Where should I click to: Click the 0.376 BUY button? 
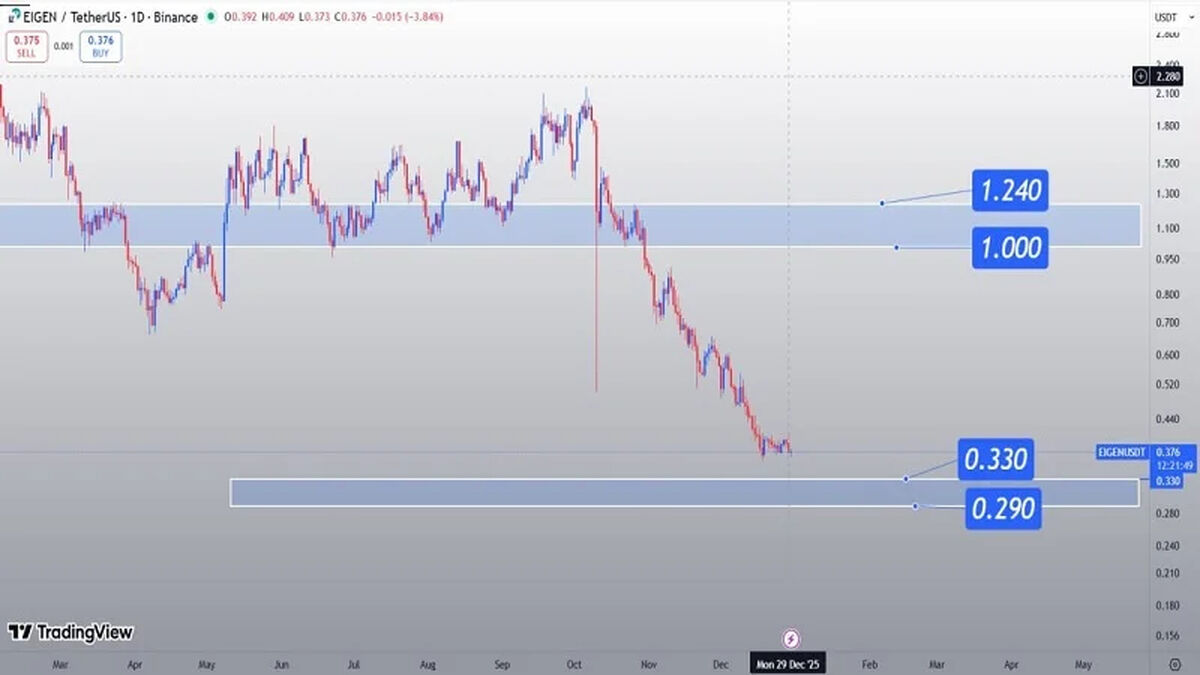[x=102, y=47]
